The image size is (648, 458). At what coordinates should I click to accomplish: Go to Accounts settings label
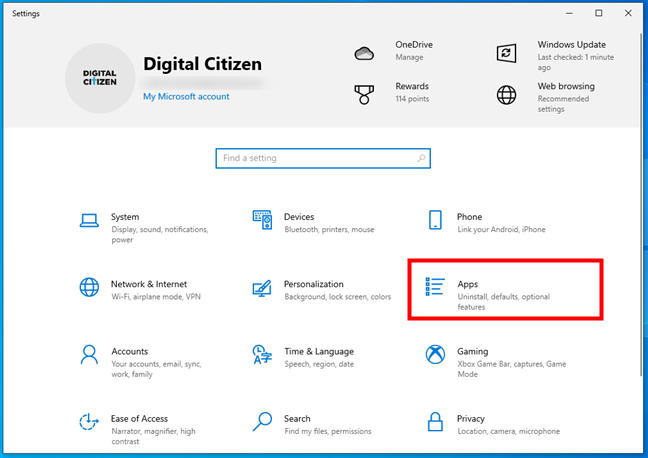[x=129, y=351]
